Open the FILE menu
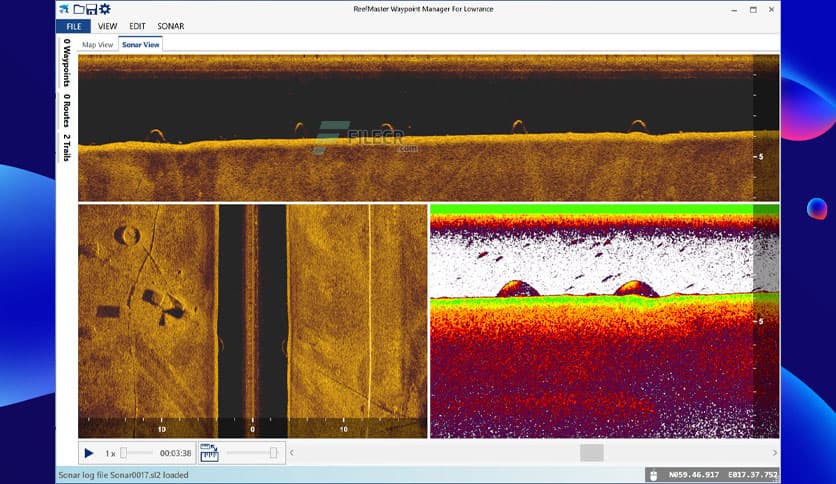This screenshot has width=836, height=484. tap(73, 26)
